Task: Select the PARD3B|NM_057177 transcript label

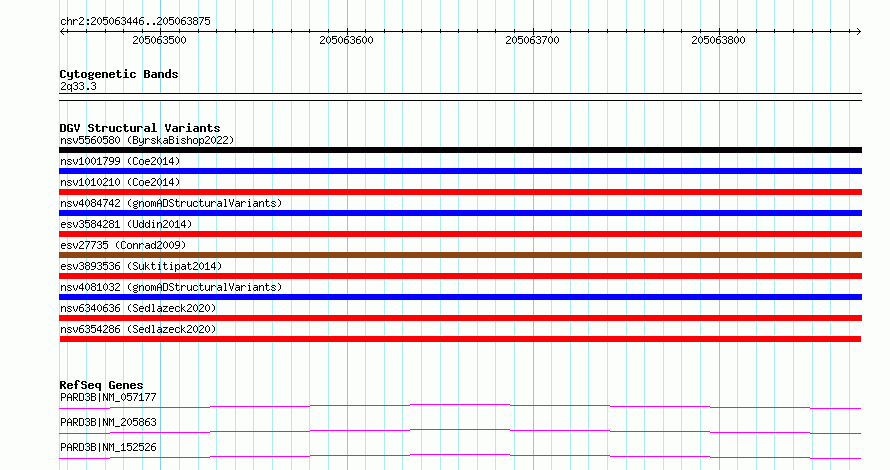Action: click(x=108, y=397)
